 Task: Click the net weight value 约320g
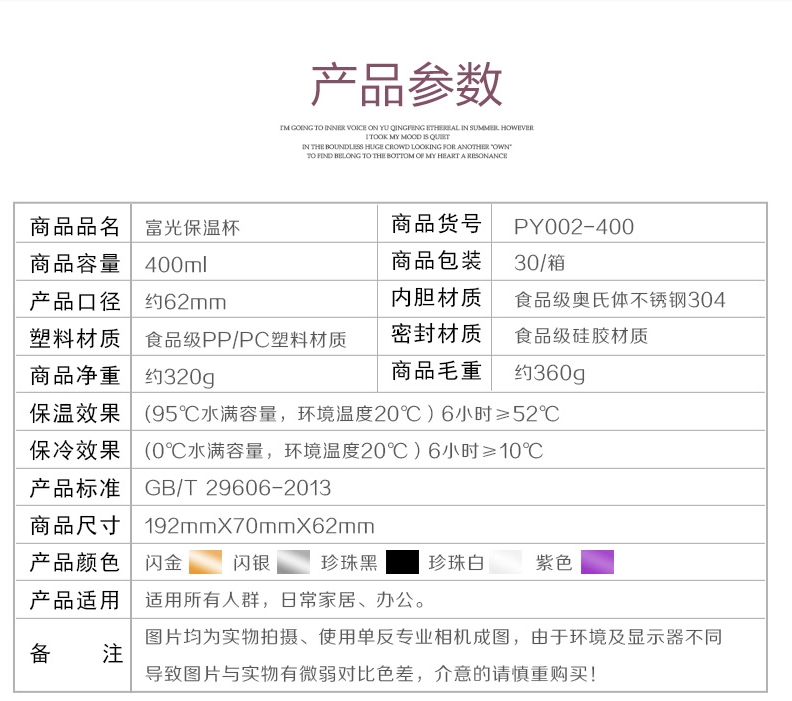tap(180, 377)
